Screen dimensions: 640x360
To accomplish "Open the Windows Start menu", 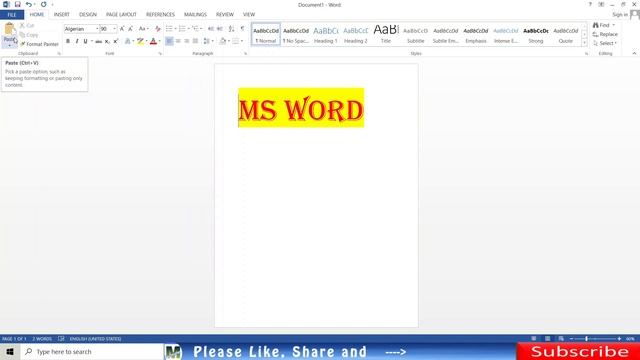I will point(10,351).
